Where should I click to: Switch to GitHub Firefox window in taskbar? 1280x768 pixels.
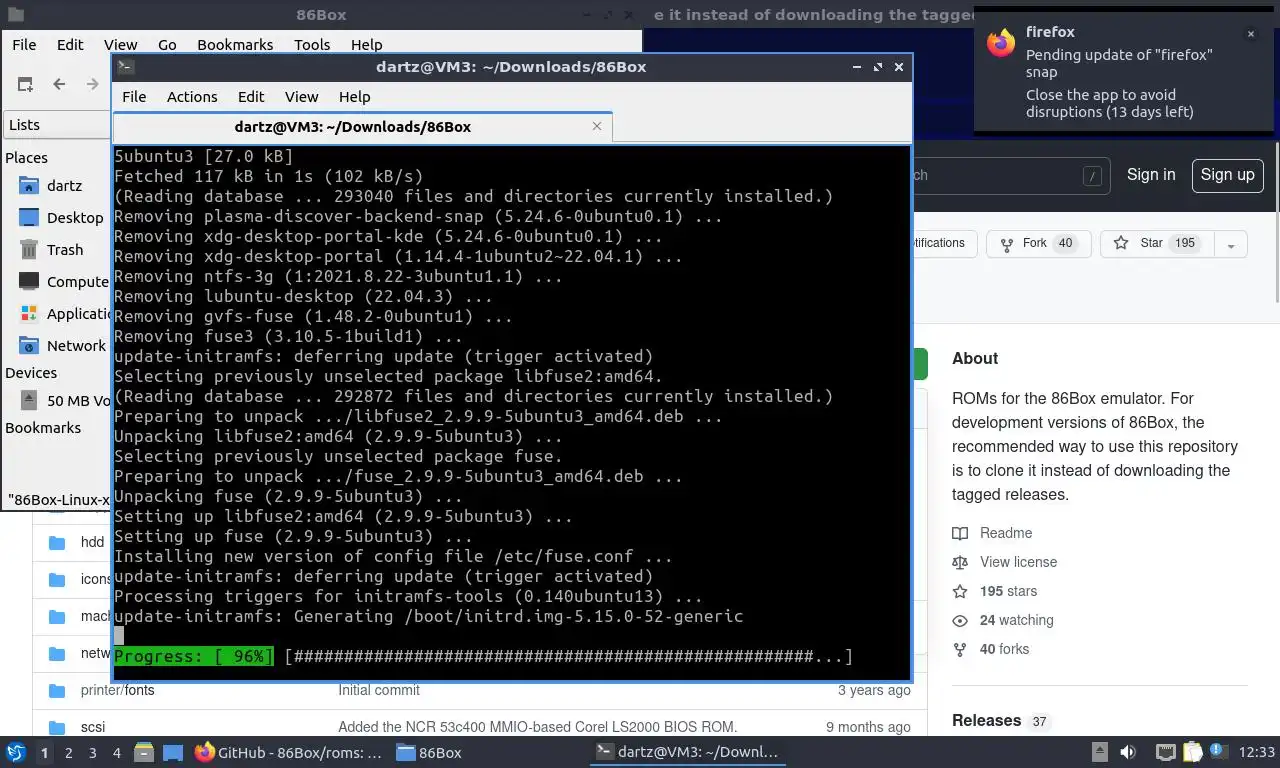[289, 752]
